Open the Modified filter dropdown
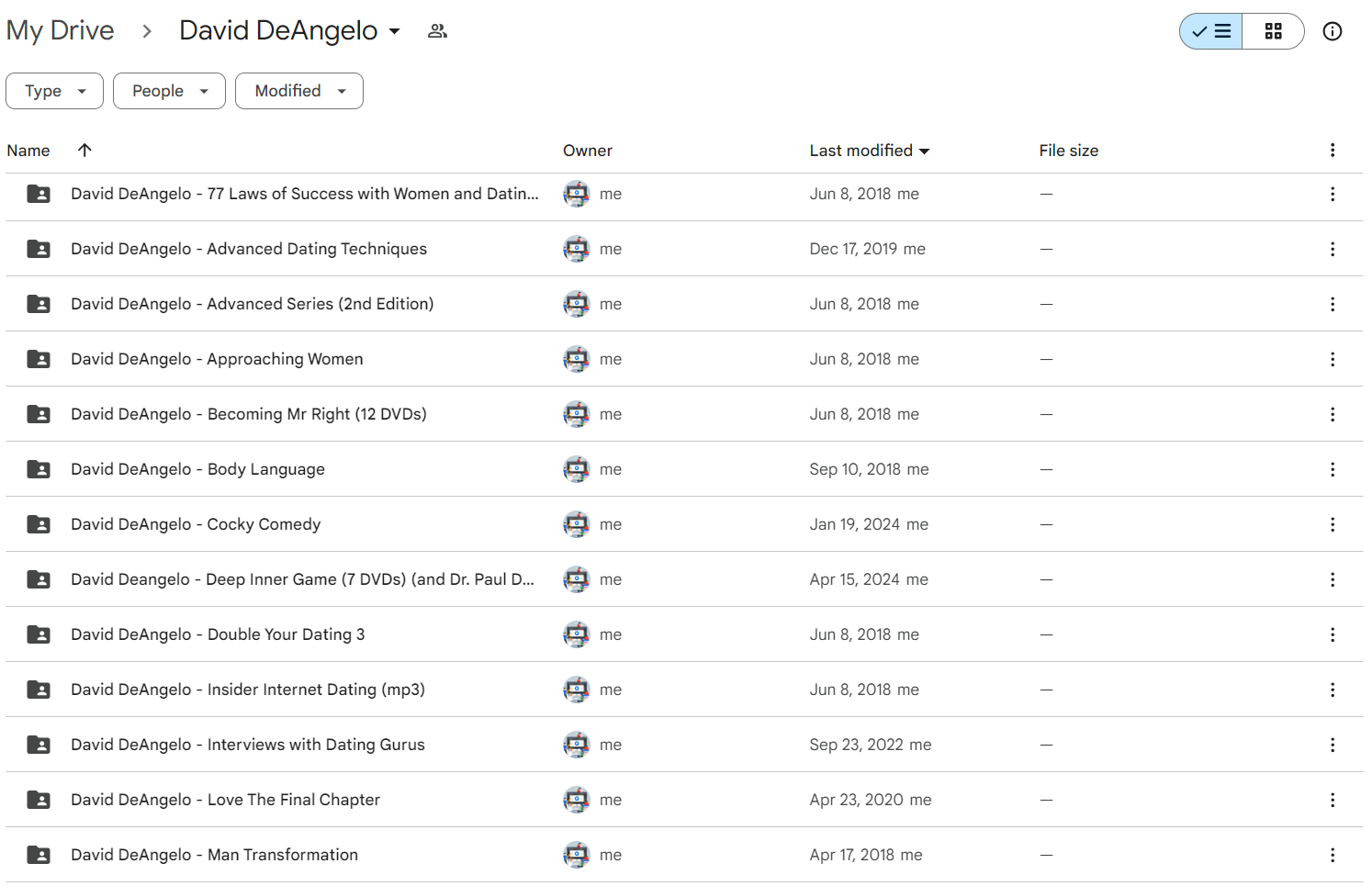This screenshot has height=886, width=1372. point(299,91)
